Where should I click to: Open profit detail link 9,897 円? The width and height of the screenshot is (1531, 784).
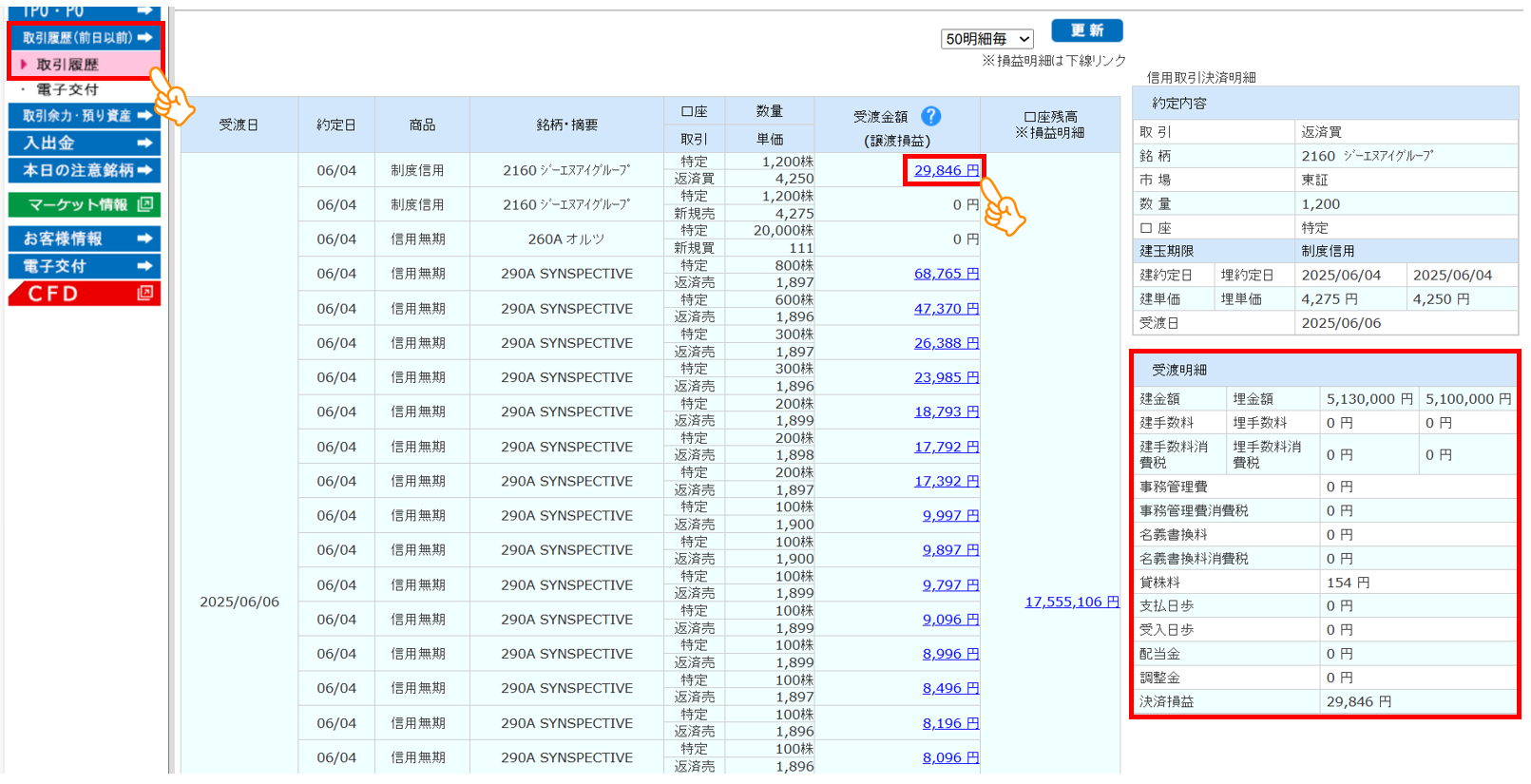pyautogui.click(x=950, y=549)
